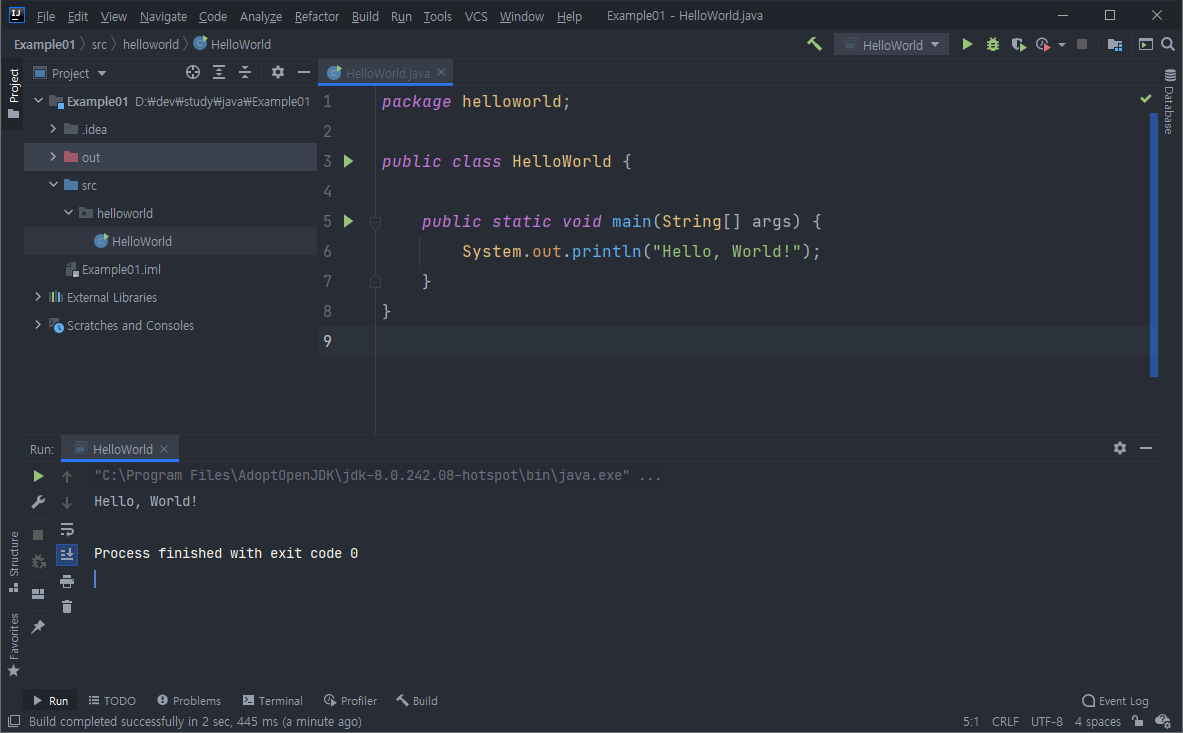
Task: Click the Restore Layout icon in Run panel
Action: 38,593
